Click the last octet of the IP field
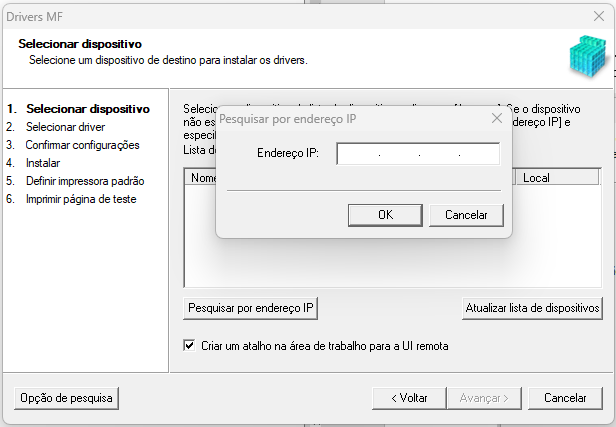616x427 pixels. pos(478,154)
